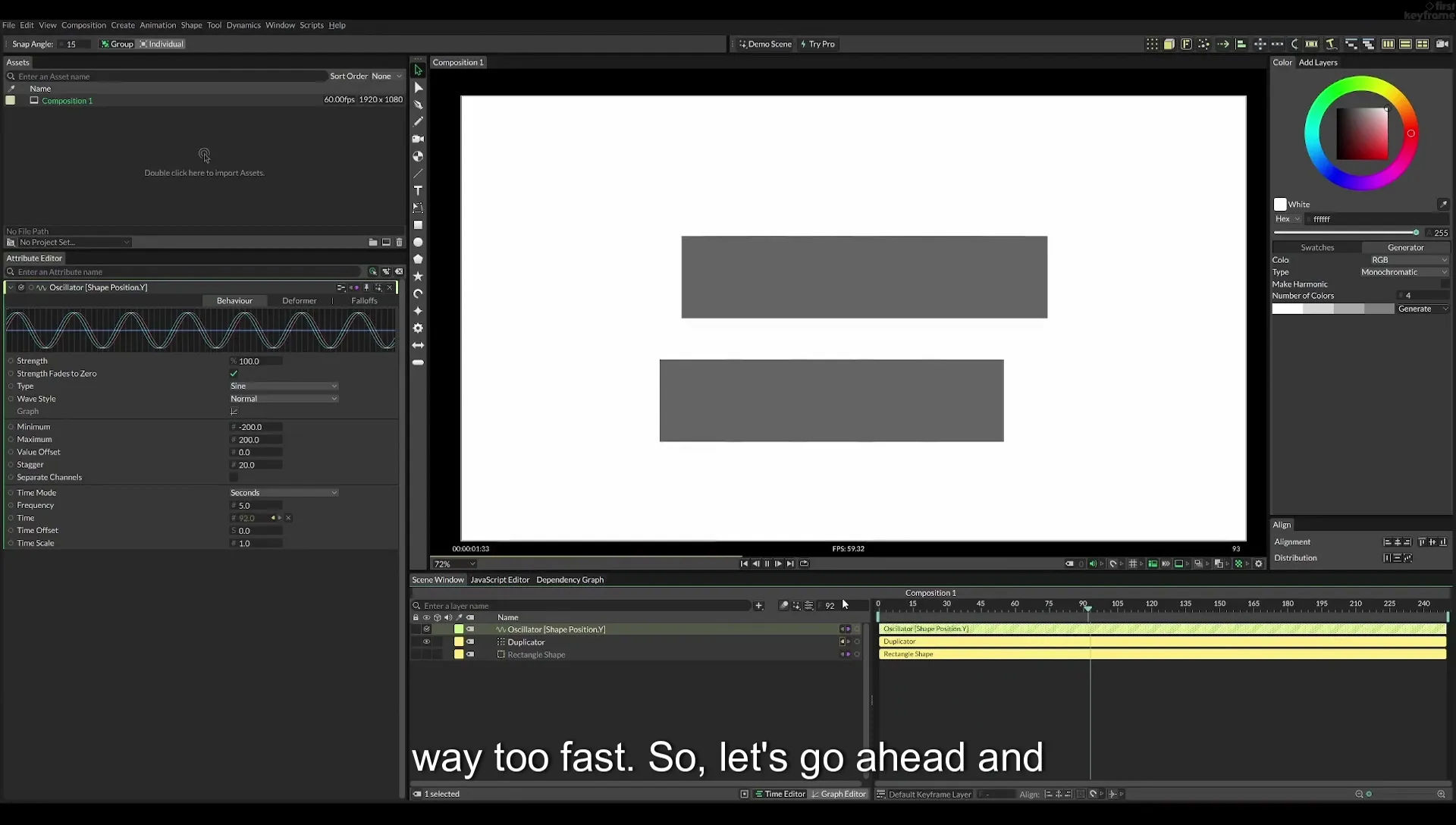Delete the selected asset with the trash icon
This screenshot has width=1456, height=825.
pos(400,243)
